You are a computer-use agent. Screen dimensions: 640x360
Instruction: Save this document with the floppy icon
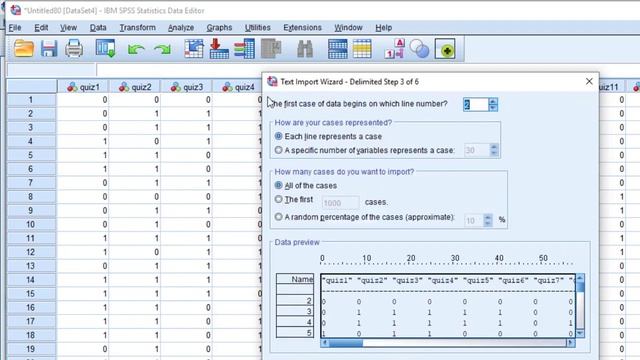49,49
